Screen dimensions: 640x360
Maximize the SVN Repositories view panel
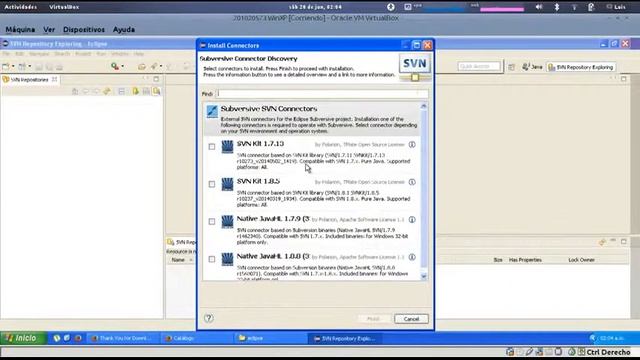156,79
